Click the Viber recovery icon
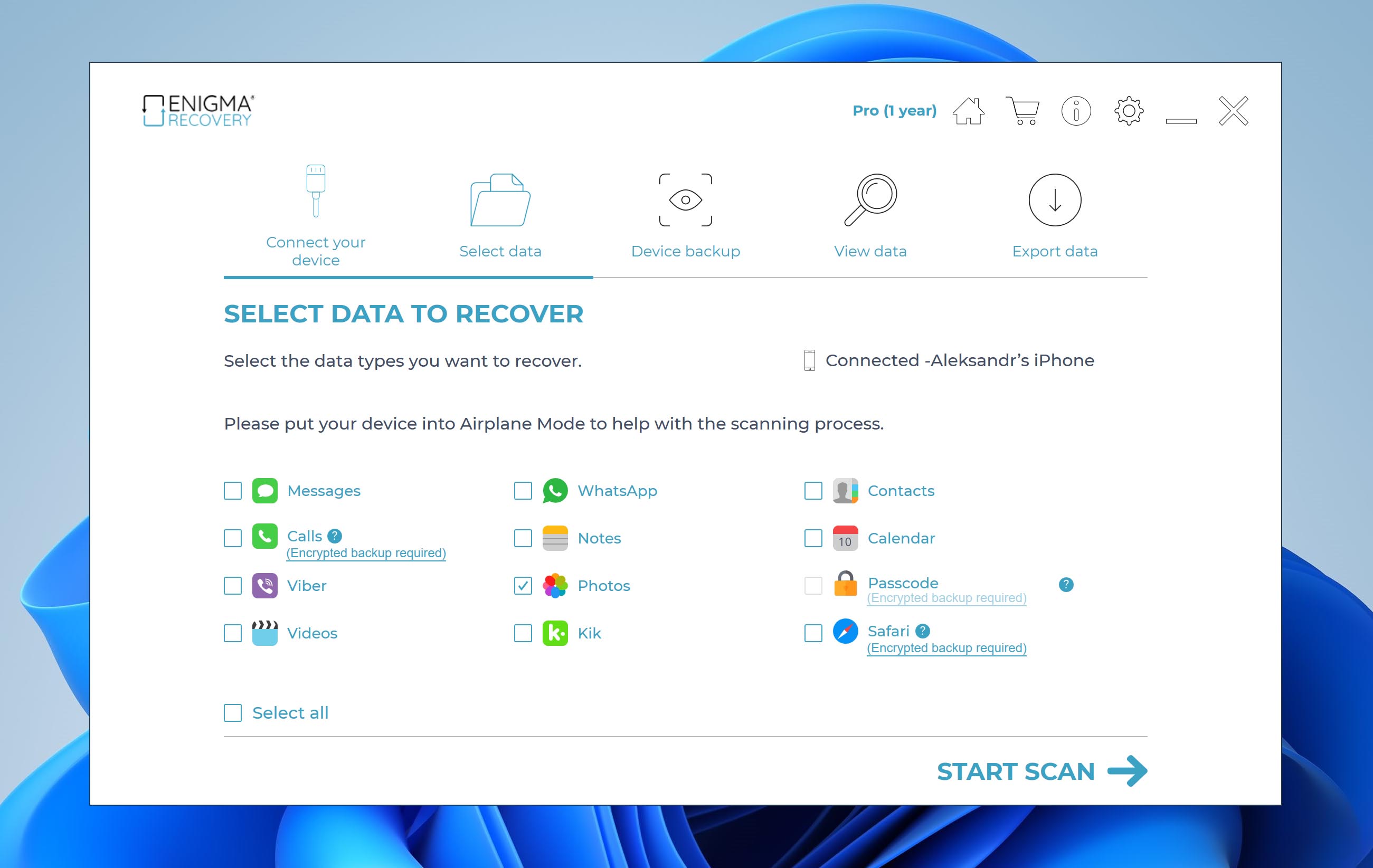The height and width of the screenshot is (868, 1373). pyautogui.click(x=265, y=586)
